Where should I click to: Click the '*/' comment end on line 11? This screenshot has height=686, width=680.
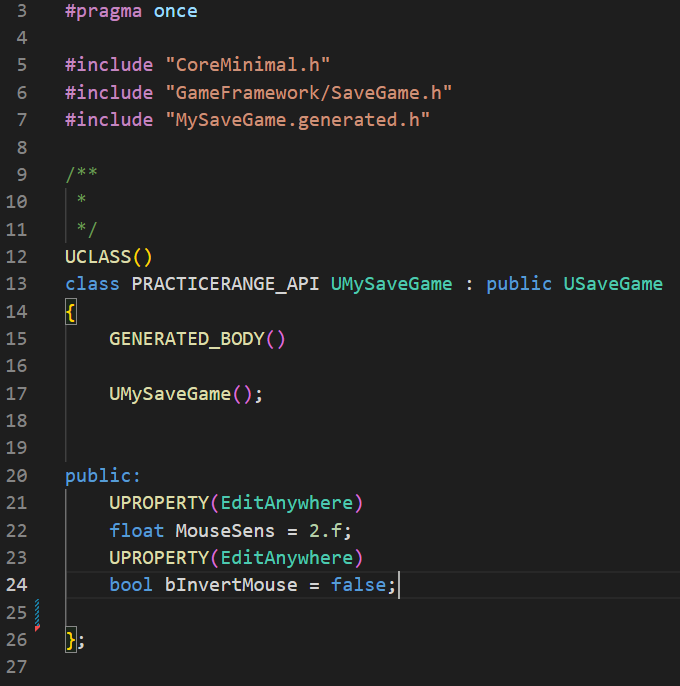click(x=87, y=229)
